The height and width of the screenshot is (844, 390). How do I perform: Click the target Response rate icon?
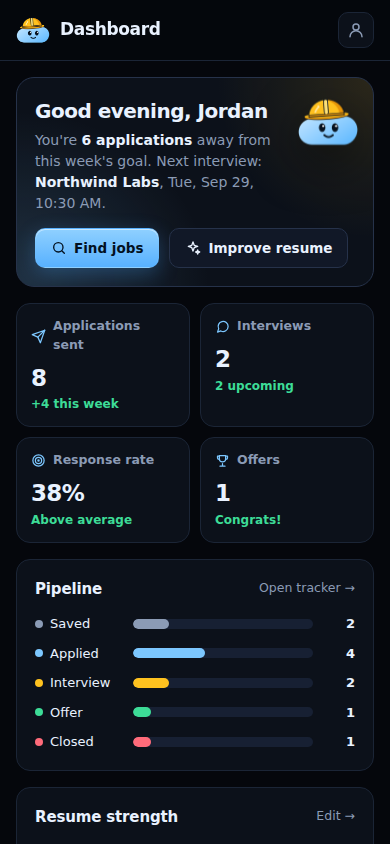pyautogui.click(x=38, y=461)
